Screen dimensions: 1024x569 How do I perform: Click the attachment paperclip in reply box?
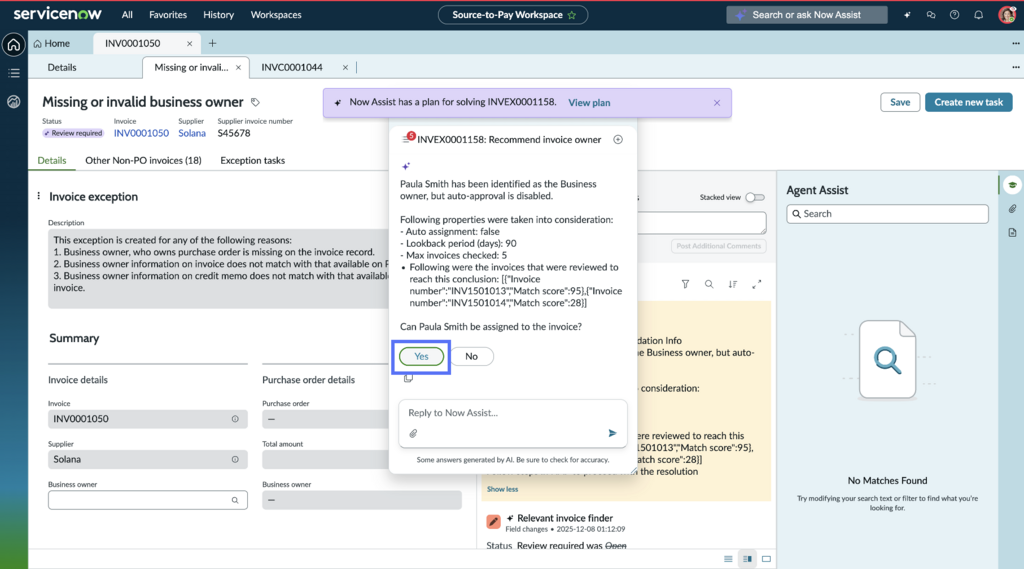[x=413, y=433]
